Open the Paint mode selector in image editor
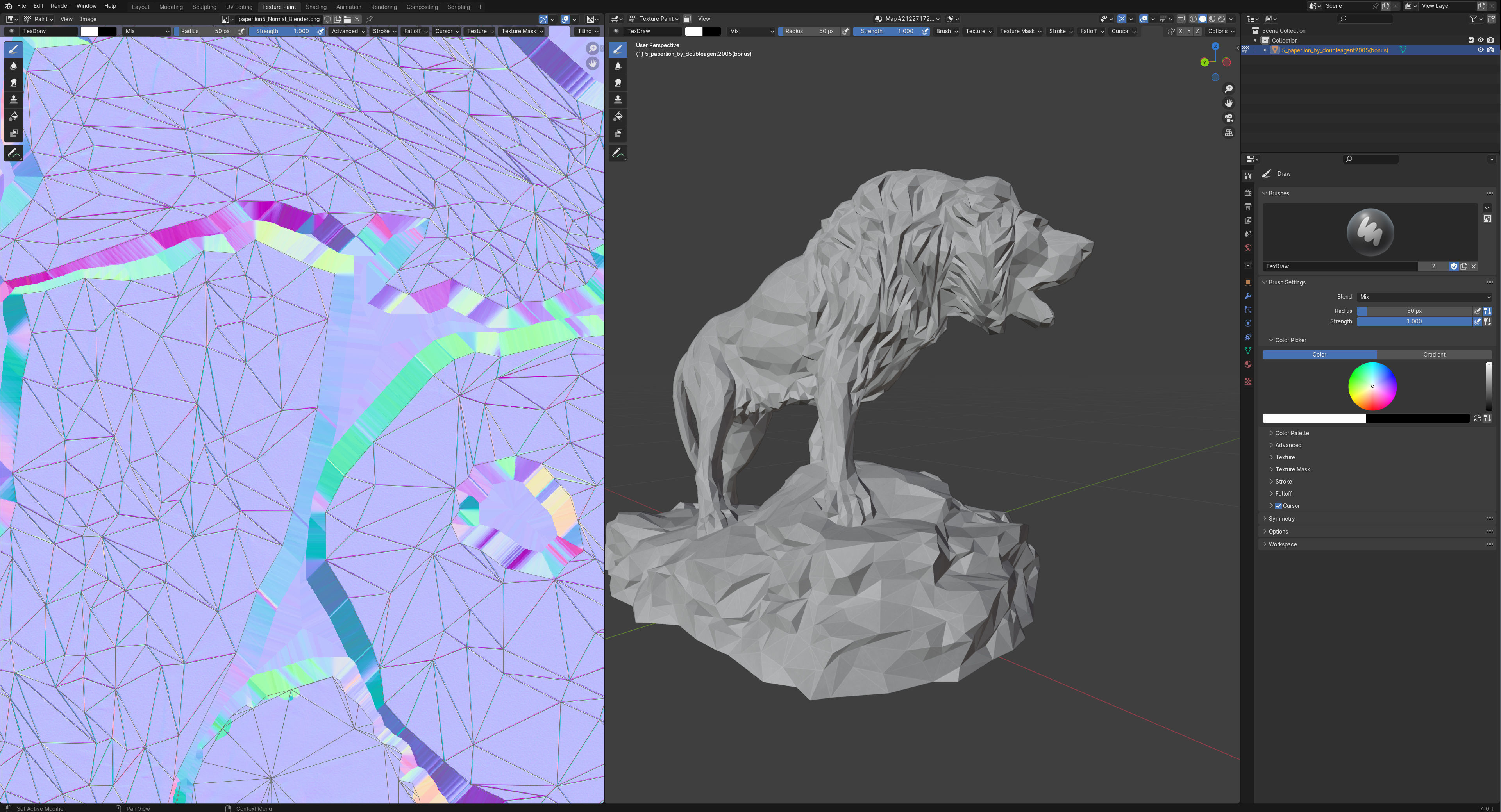The image size is (1501, 812). pos(38,19)
